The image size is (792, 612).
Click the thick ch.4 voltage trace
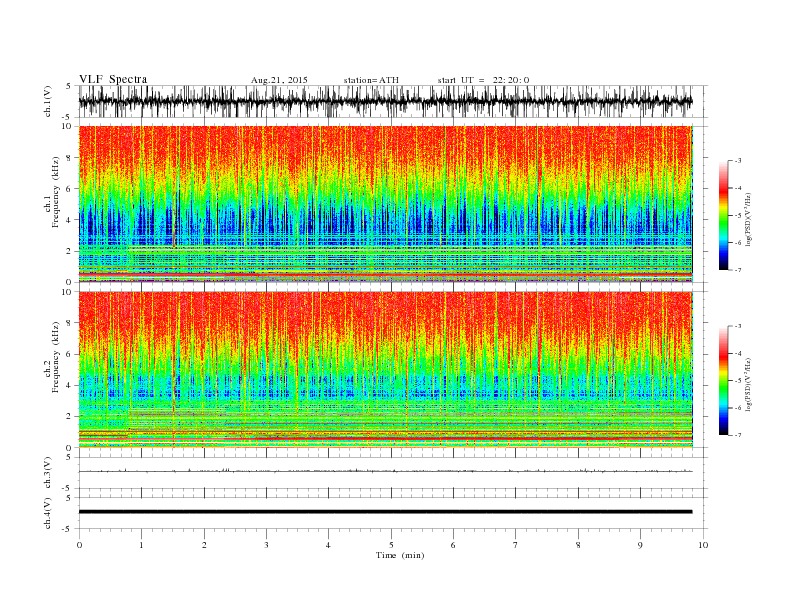(x=385, y=512)
